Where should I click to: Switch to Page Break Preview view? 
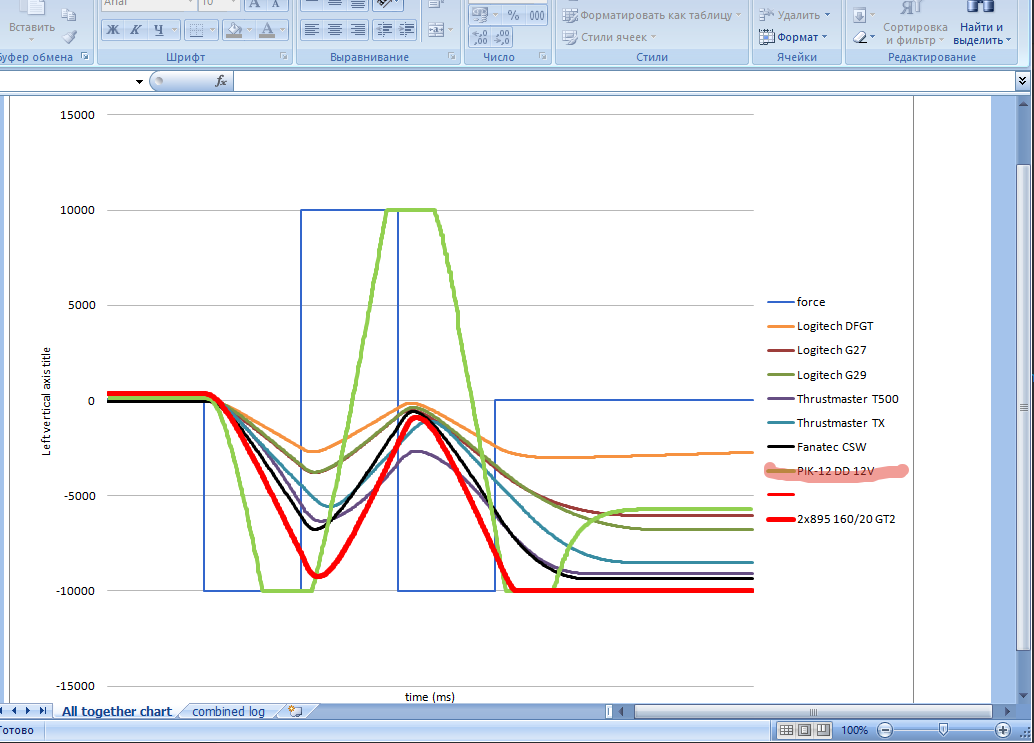[x=825, y=731]
